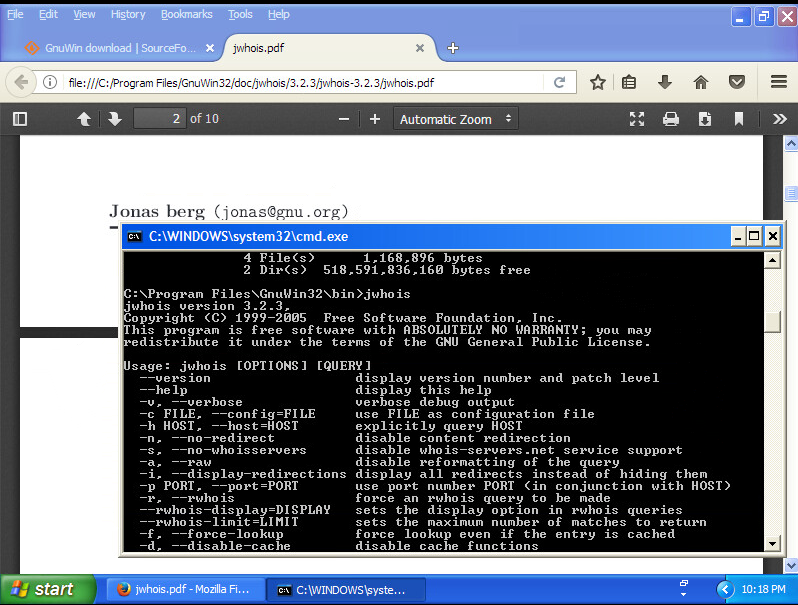
Task: Go to next PDF page
Action: click(x=115, y=119)
